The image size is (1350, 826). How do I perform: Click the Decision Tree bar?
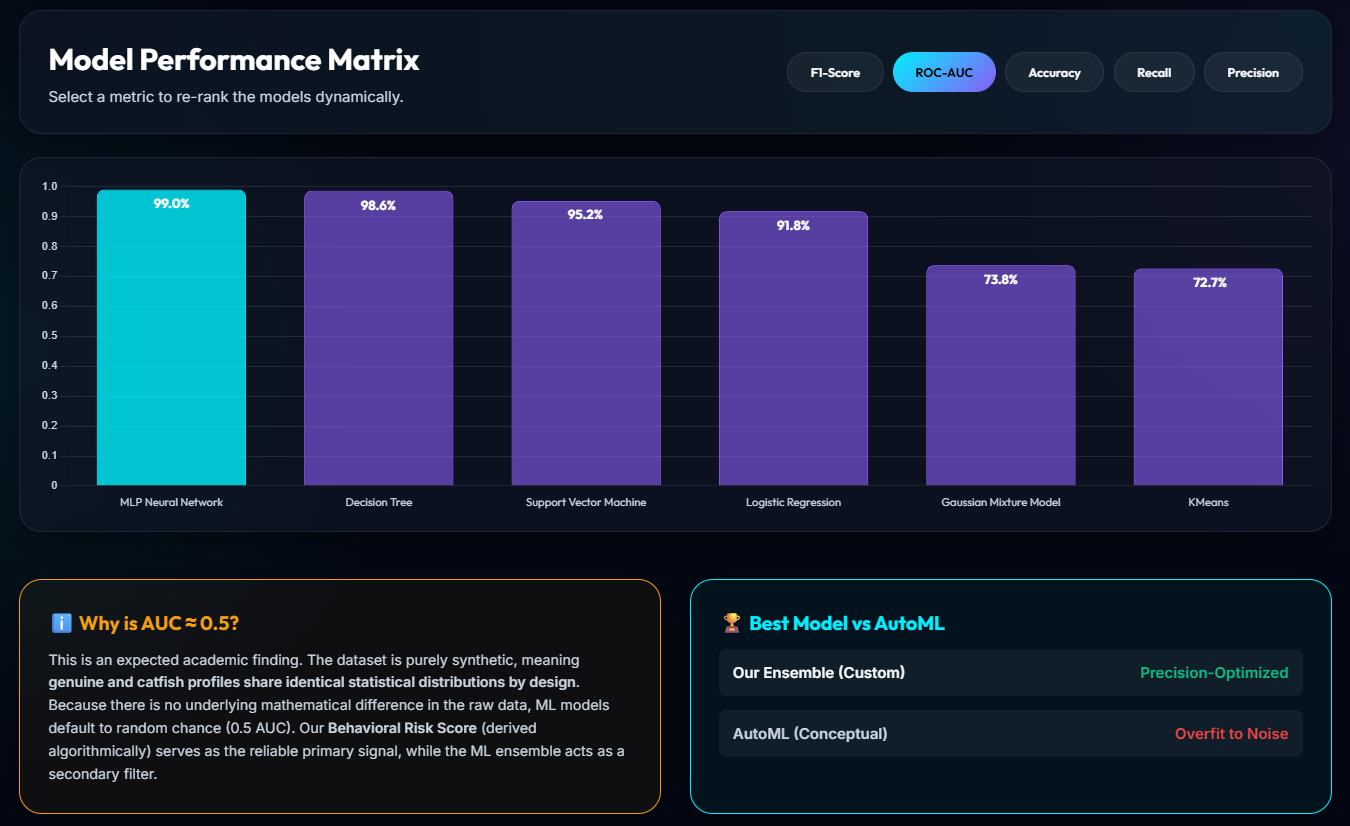[378, 339]
